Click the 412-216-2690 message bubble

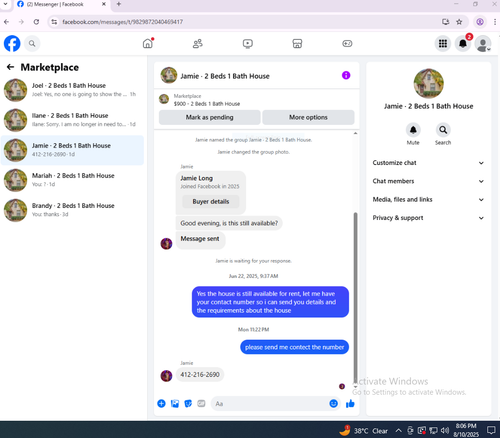point(200,375)
